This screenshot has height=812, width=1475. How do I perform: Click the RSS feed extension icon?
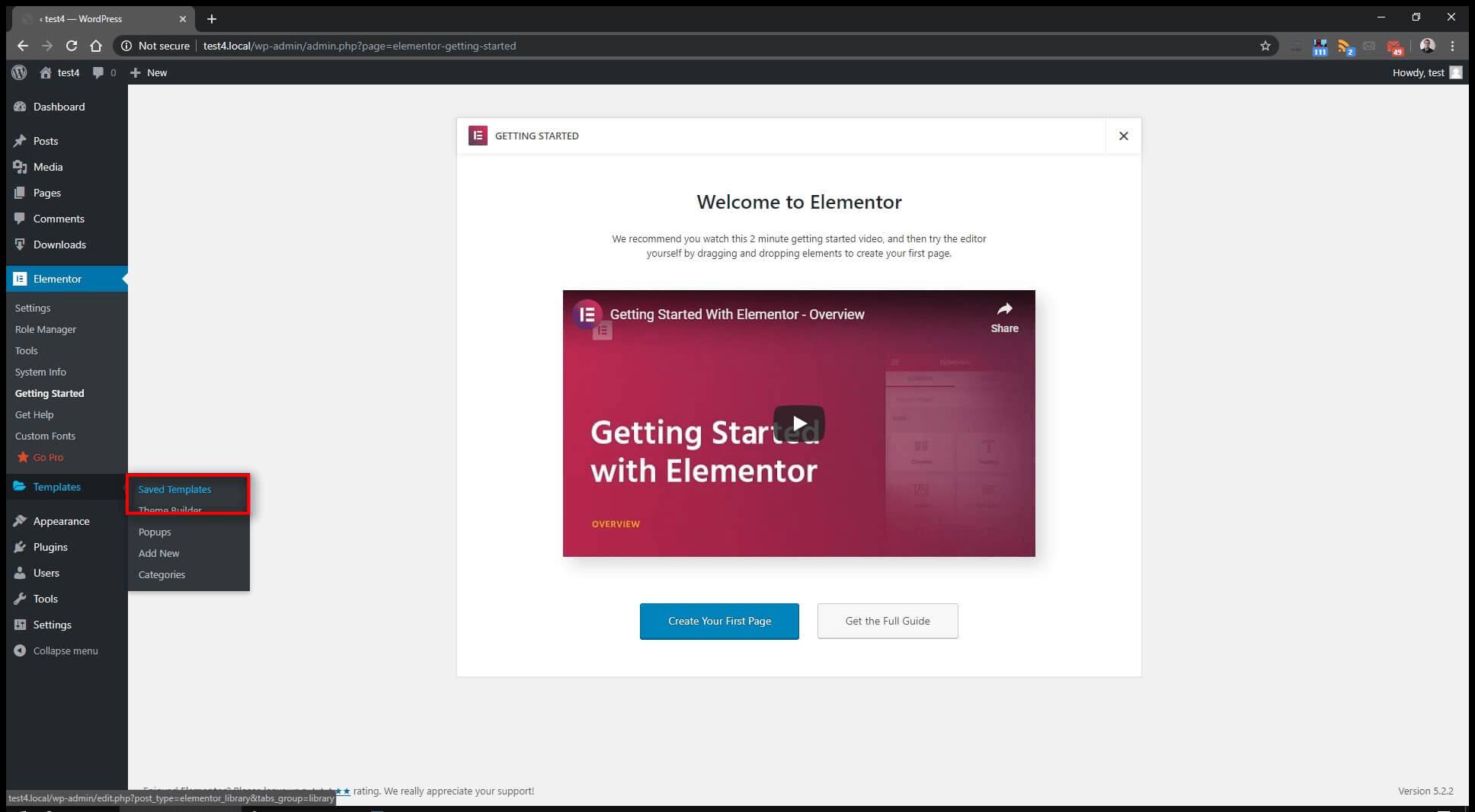point(1345,46)
